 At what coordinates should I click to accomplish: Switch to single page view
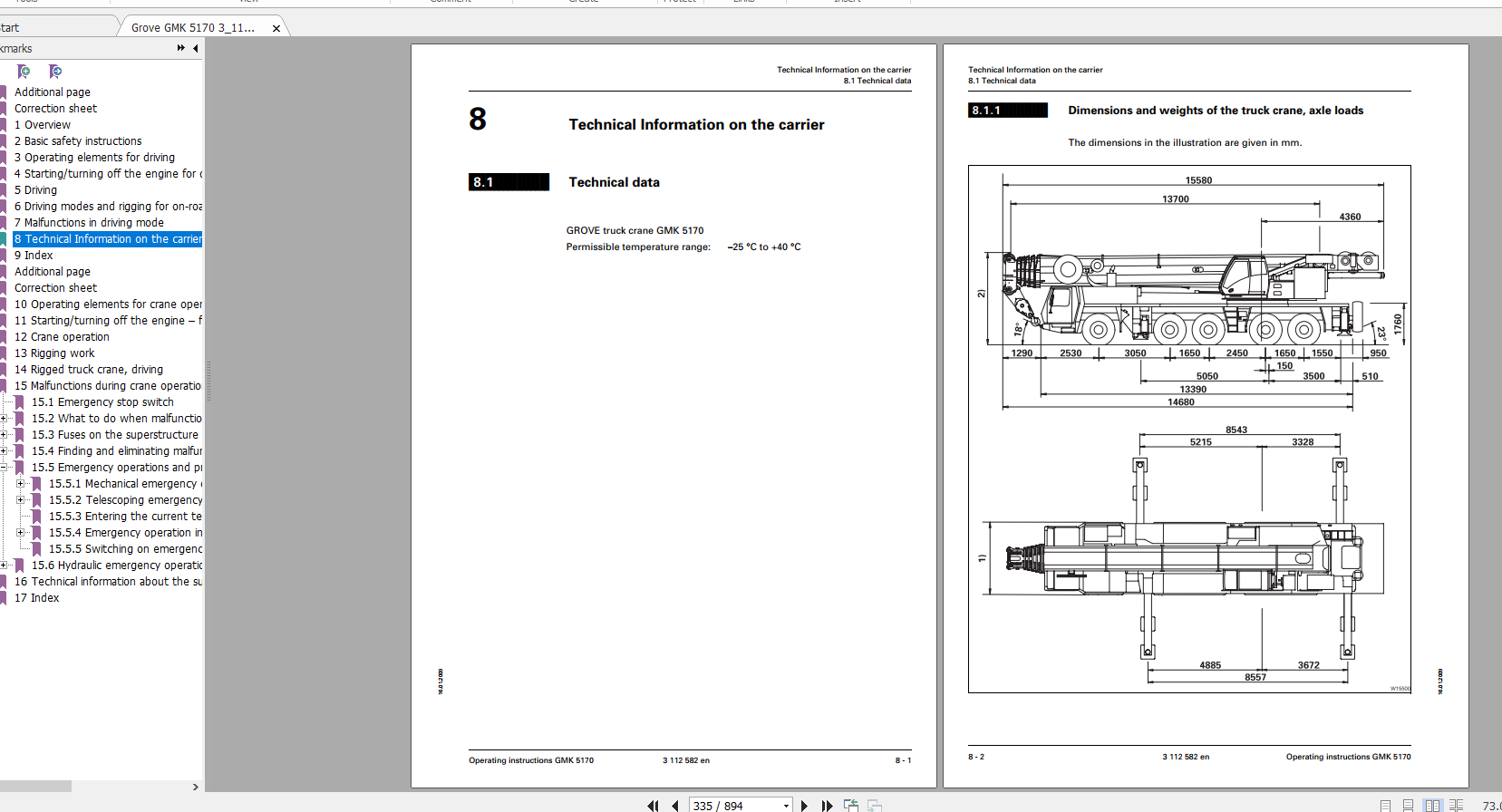1385,806
